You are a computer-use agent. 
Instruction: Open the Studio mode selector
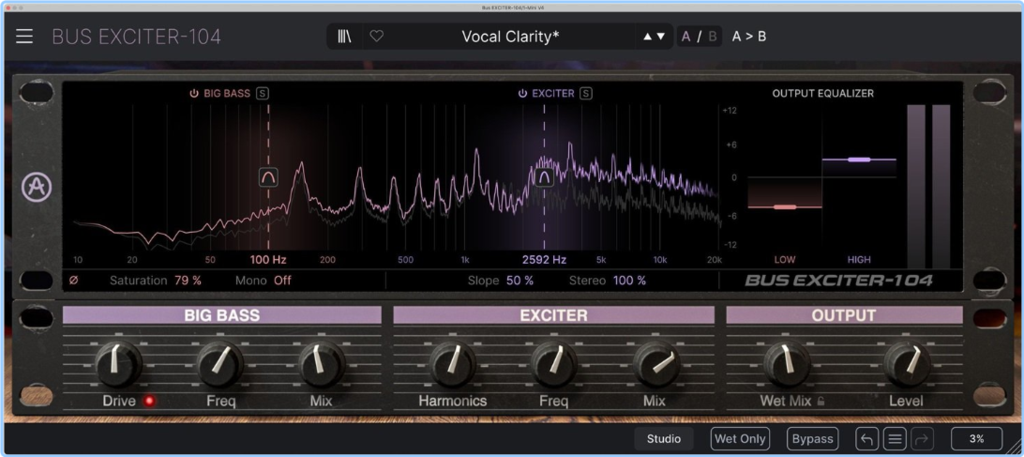664,439
